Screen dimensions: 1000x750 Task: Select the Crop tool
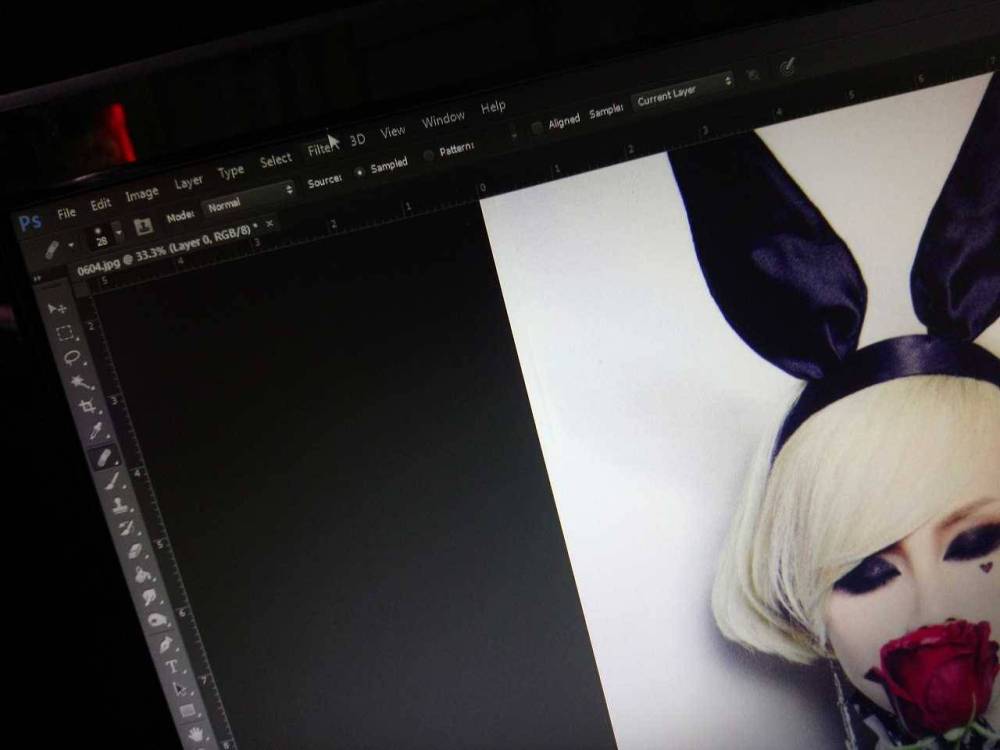(88, 406)
